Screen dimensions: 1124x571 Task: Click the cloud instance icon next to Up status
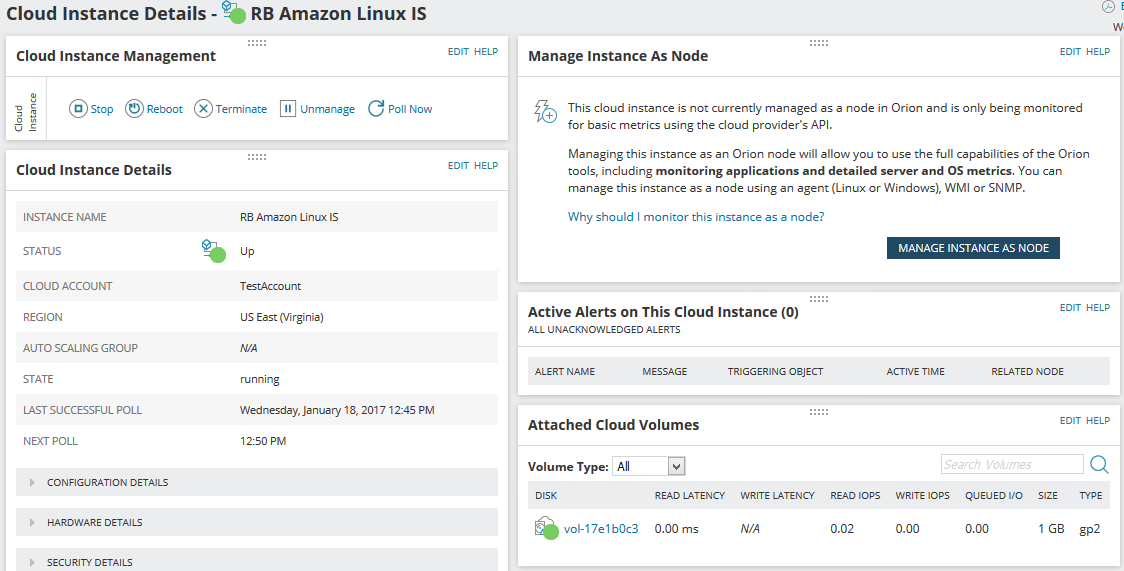tap(214, 251)
